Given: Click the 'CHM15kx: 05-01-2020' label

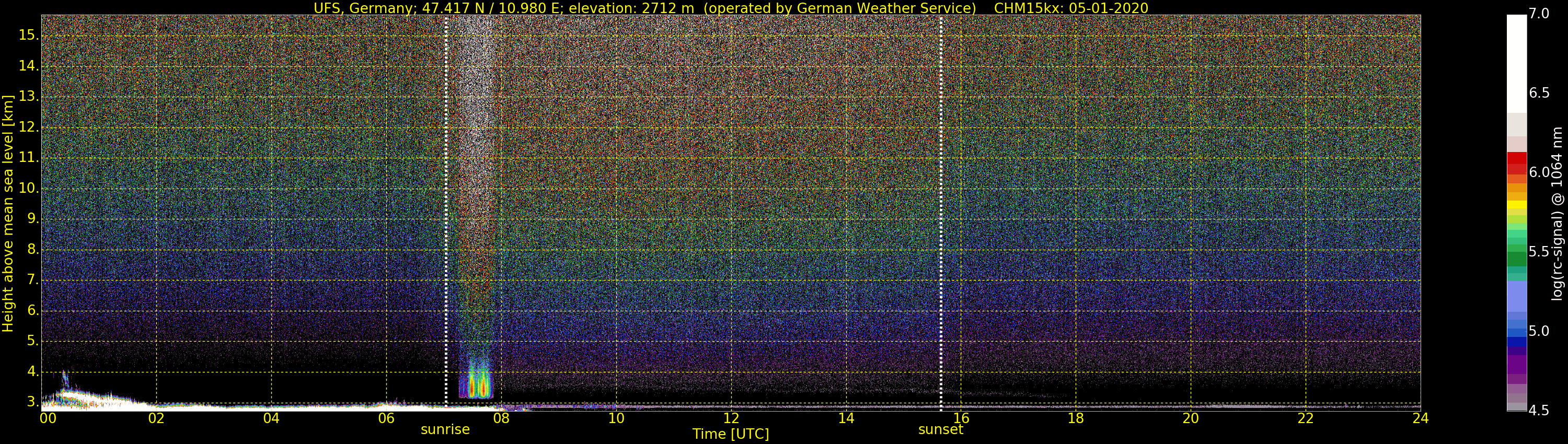Looking at the screenshot, I should (1071, 8).
